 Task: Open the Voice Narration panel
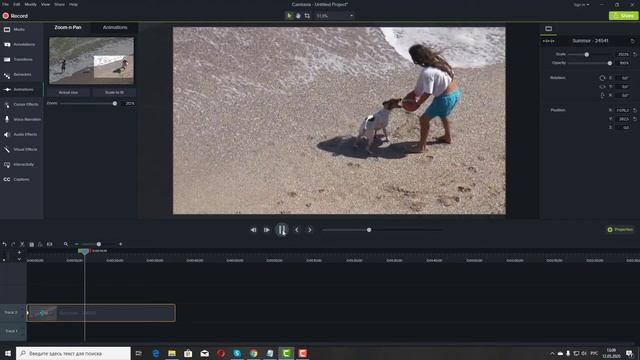coord(21,120)
